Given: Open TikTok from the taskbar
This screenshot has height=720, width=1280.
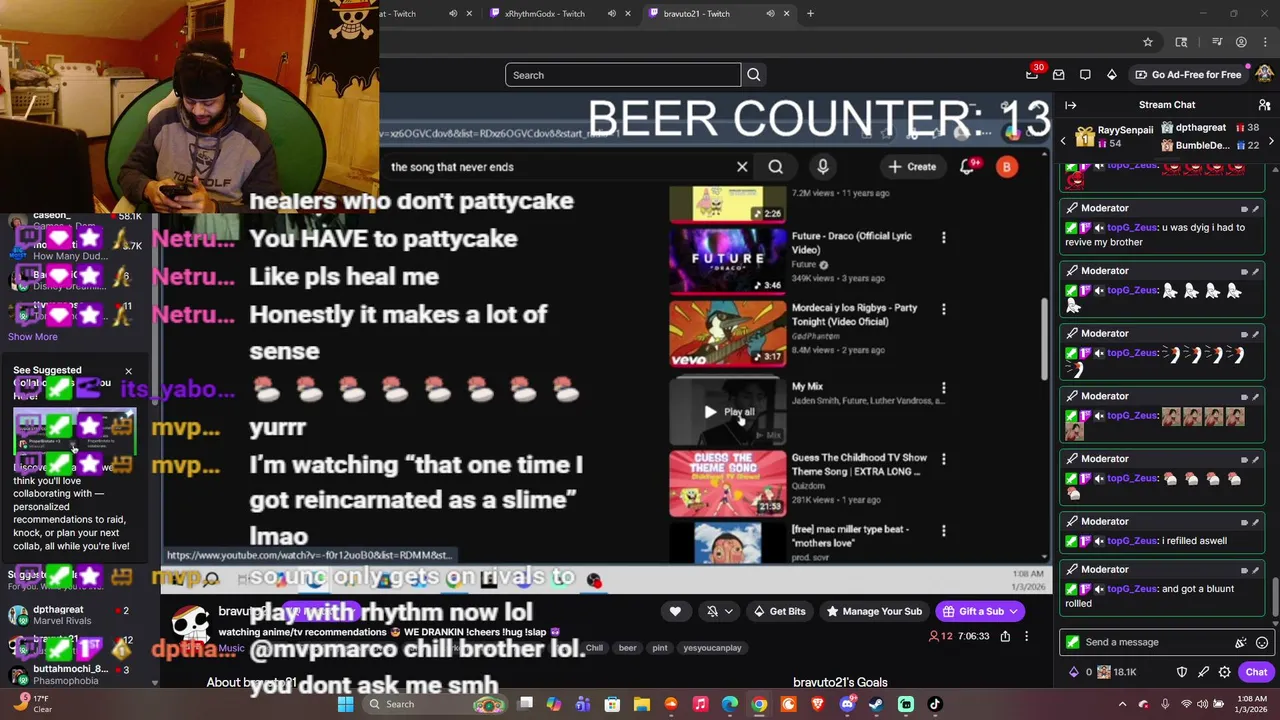Looking at the screenshot, I should tap(935, 704).
